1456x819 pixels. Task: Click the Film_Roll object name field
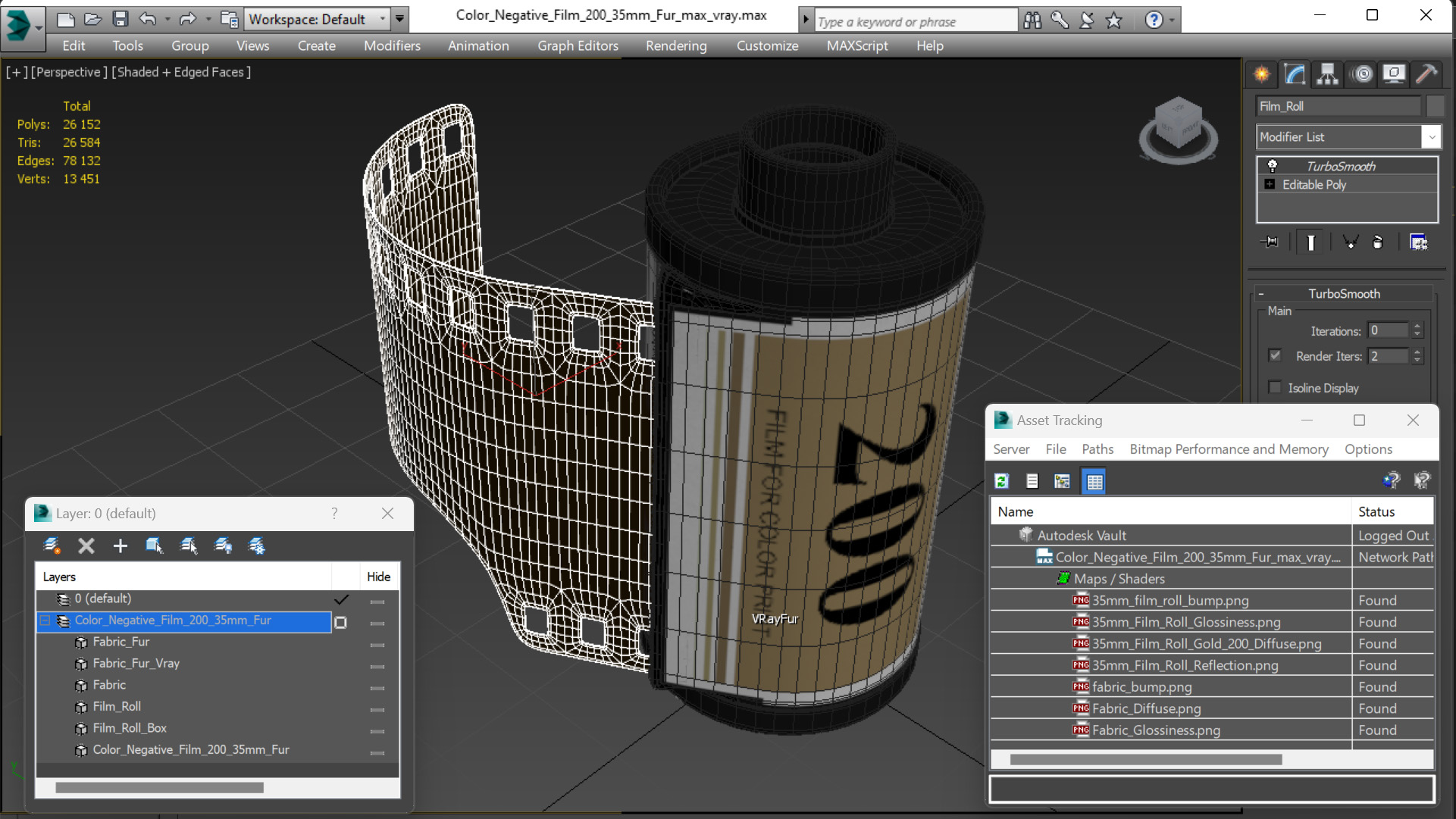[x=1338, y=106]
